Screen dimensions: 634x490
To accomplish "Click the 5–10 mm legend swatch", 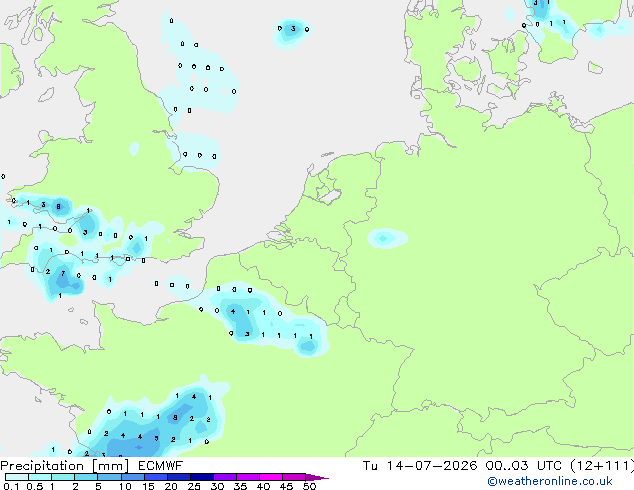I will 109,477.
